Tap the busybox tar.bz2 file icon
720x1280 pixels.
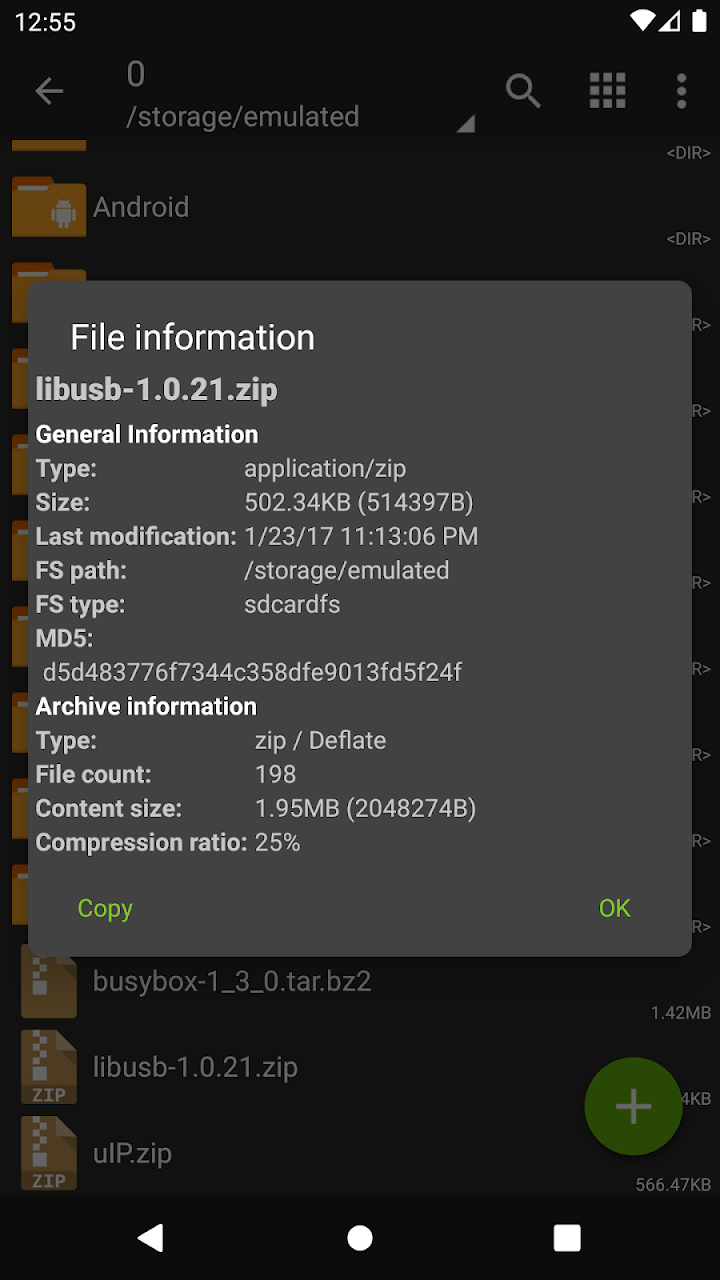pos(49,982)
